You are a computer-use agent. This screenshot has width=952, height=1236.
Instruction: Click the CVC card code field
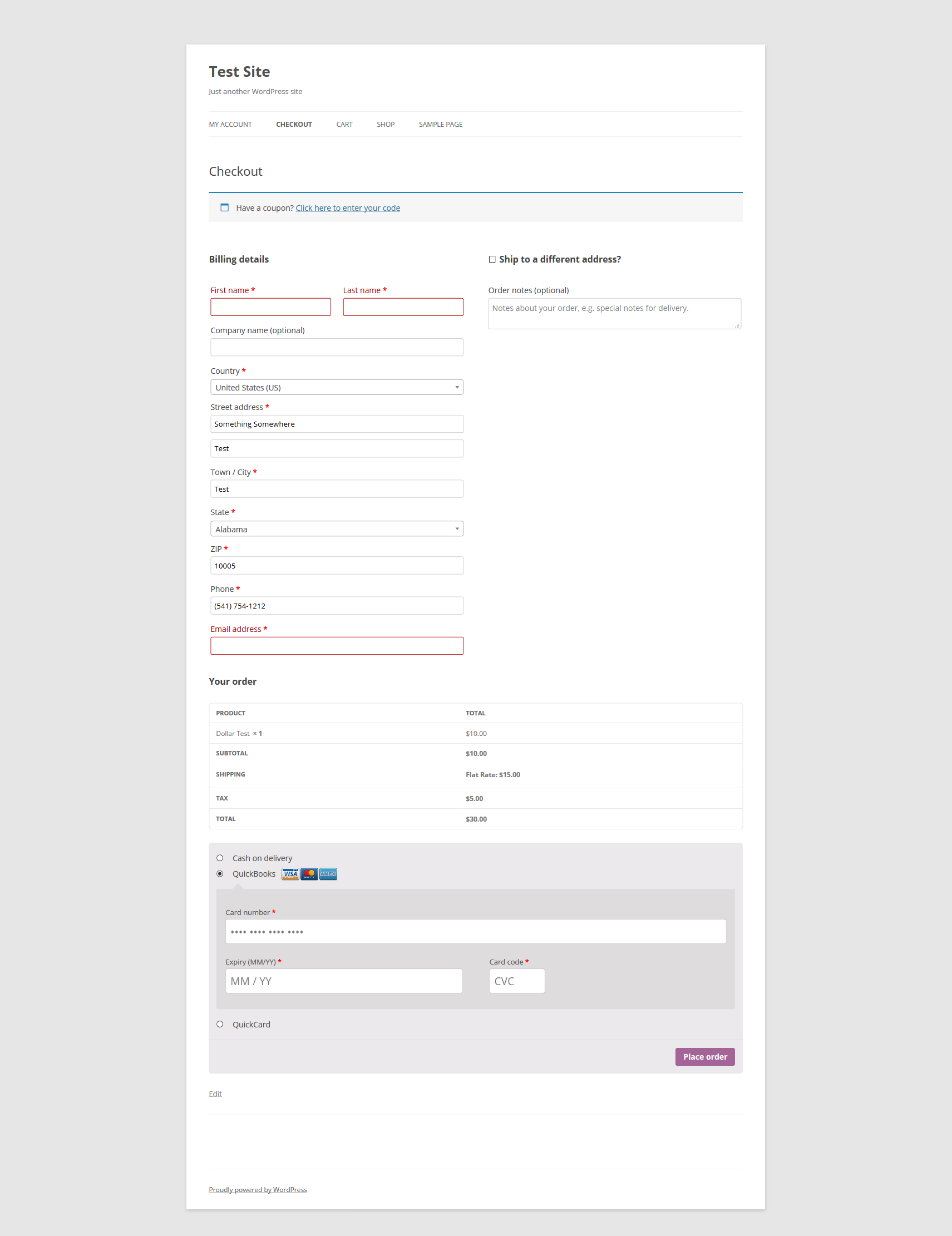517,981
